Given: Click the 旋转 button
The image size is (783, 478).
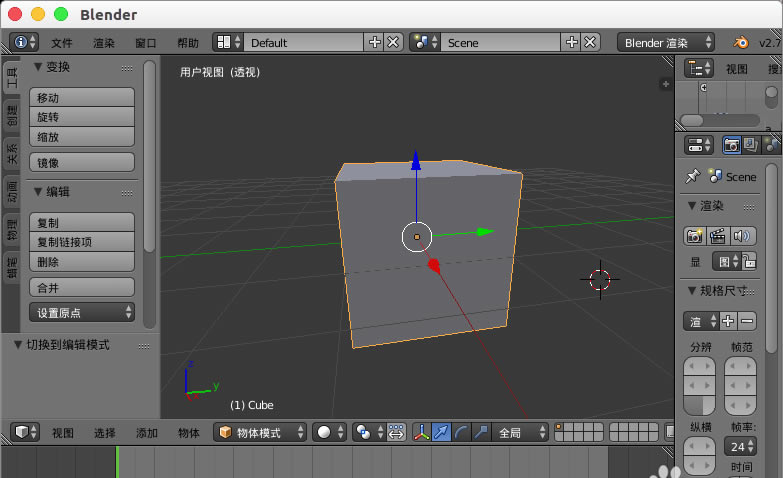Looking at the screenshot, I should [82, 117].
